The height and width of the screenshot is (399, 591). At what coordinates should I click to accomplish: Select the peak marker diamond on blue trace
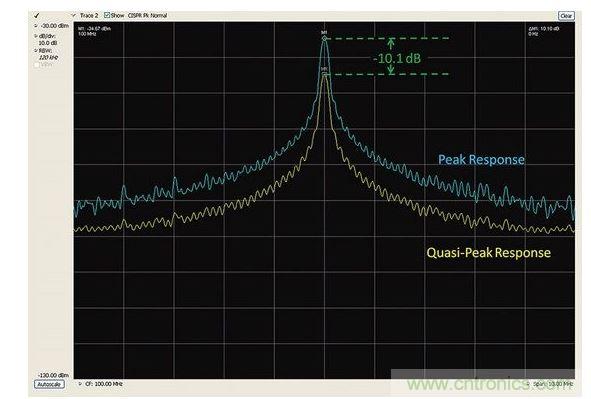(x=324, y=38)
